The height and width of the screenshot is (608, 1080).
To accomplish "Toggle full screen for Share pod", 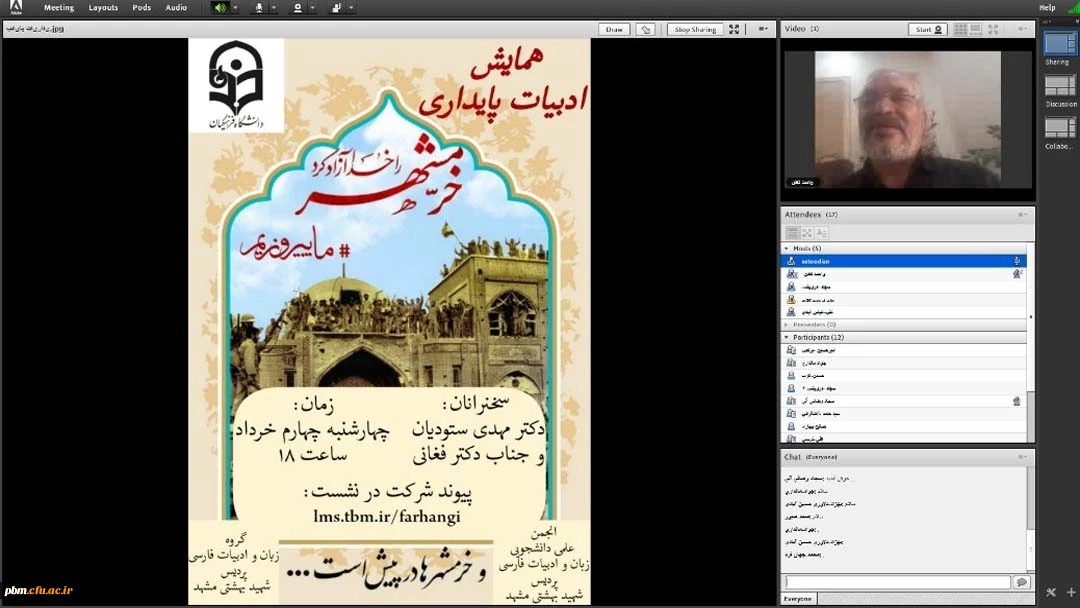I will pyautogui.click(x=734, y=30).
